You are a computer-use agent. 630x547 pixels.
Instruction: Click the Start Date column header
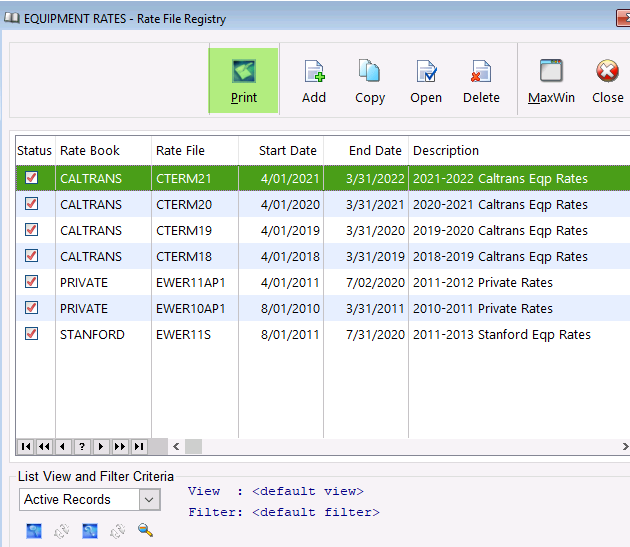click(x=281, y=151)
